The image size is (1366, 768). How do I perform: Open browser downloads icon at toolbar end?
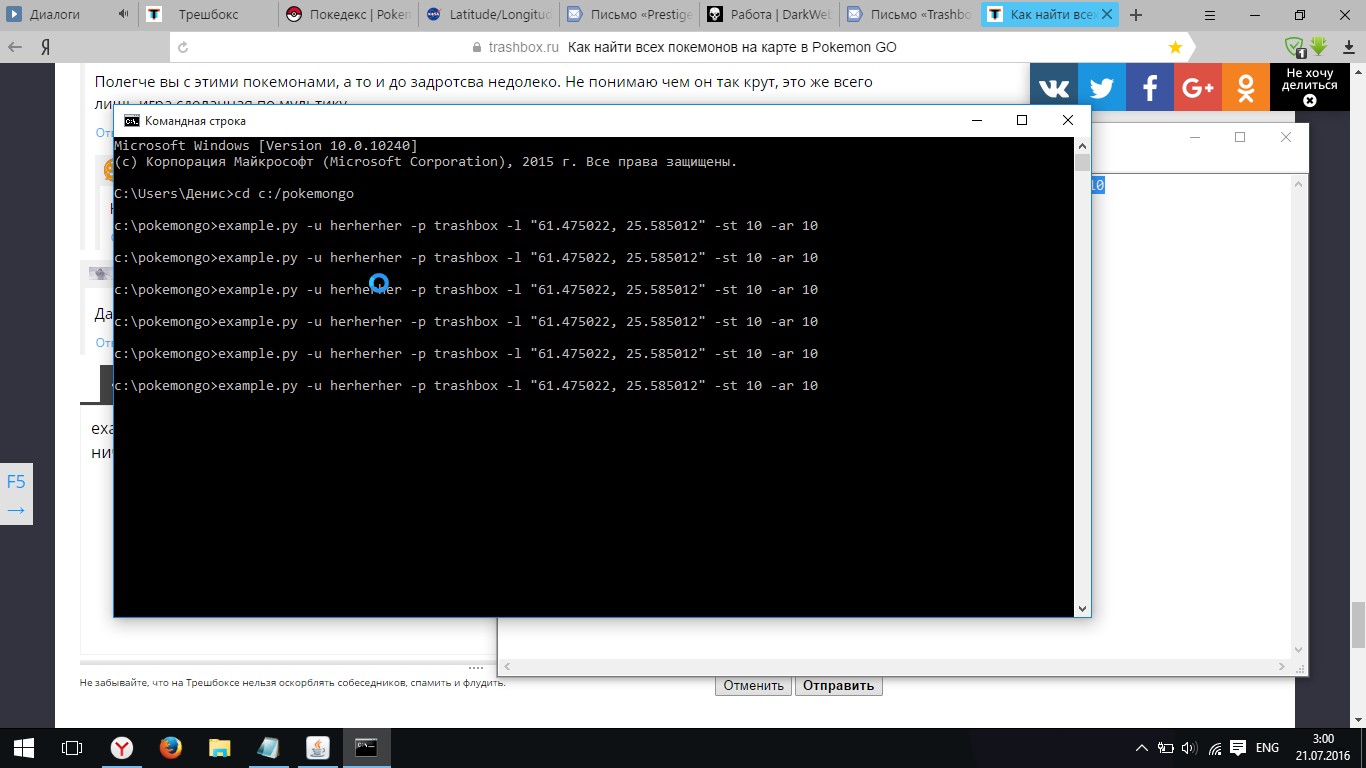click(x=1346, y=47)
